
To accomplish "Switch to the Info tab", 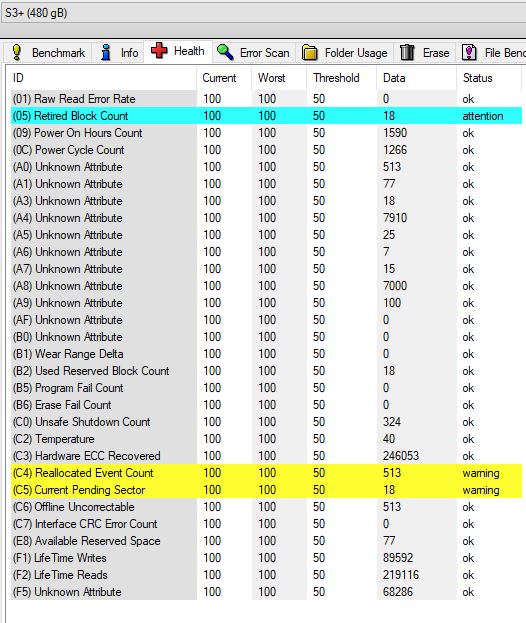I will pos(118,52).
